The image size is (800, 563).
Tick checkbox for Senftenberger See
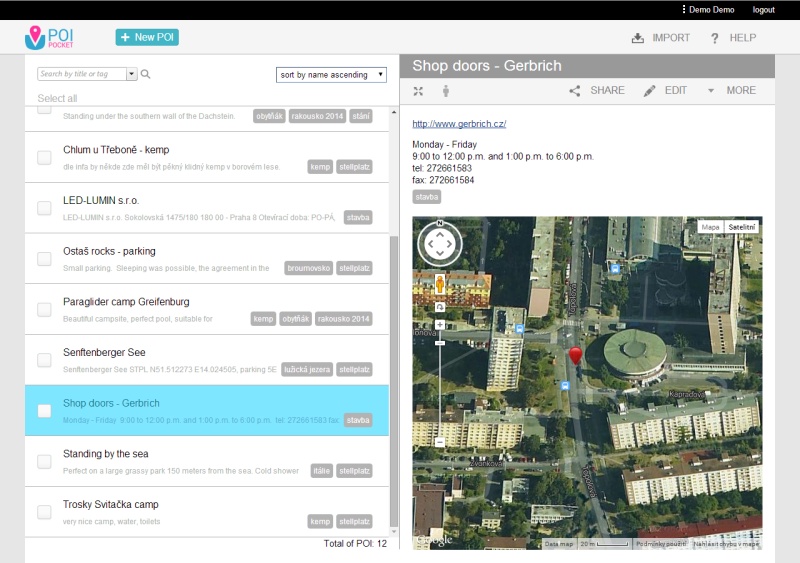44,360
